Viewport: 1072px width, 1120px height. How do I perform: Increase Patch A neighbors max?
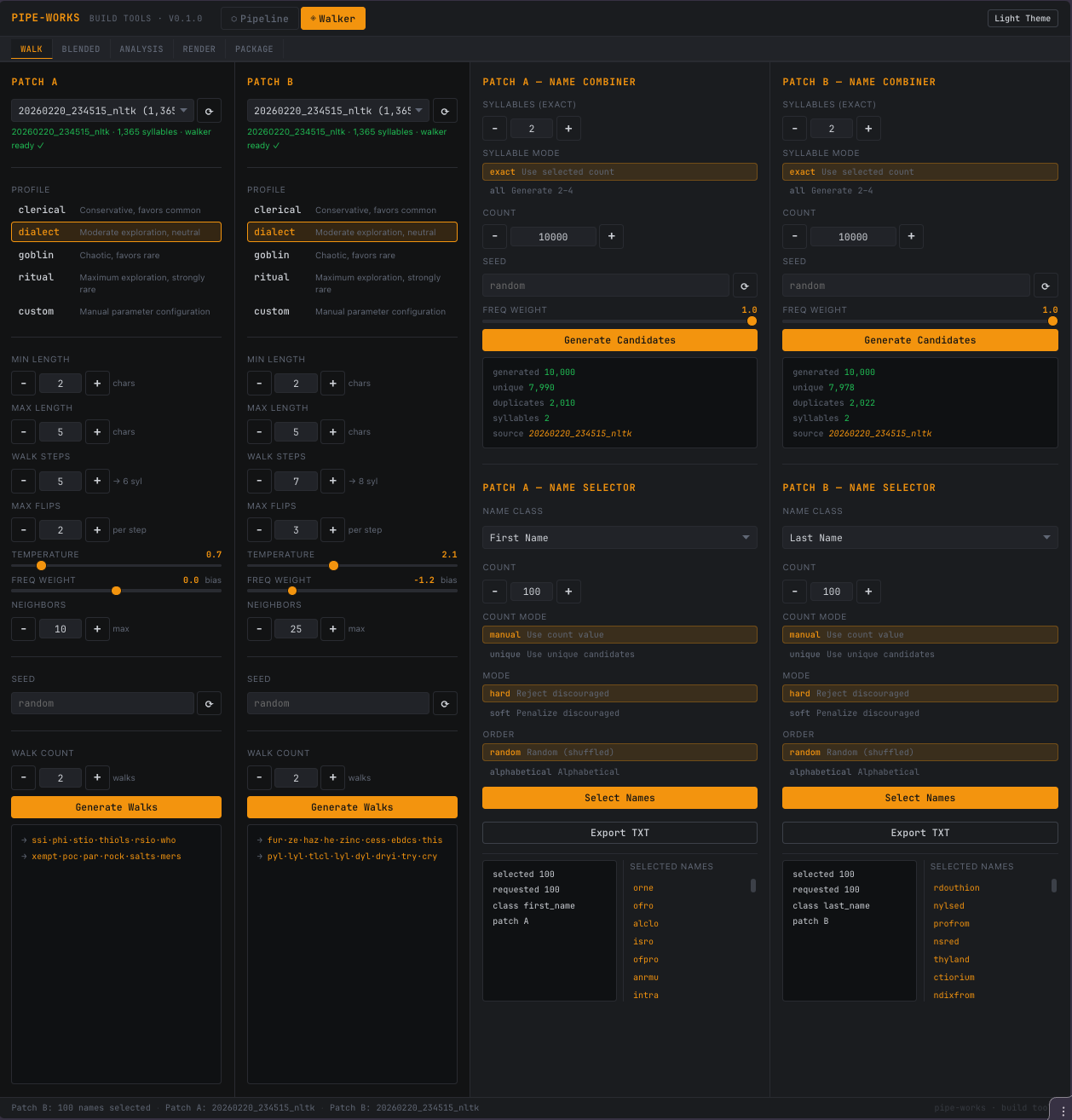point(97,629)
